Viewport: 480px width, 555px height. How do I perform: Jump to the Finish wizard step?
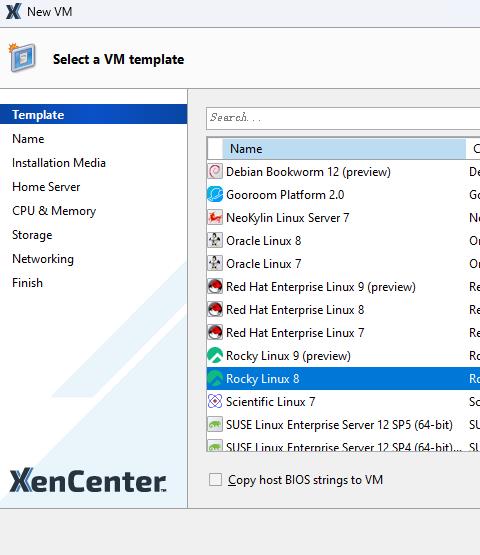(x=27, y=283)
